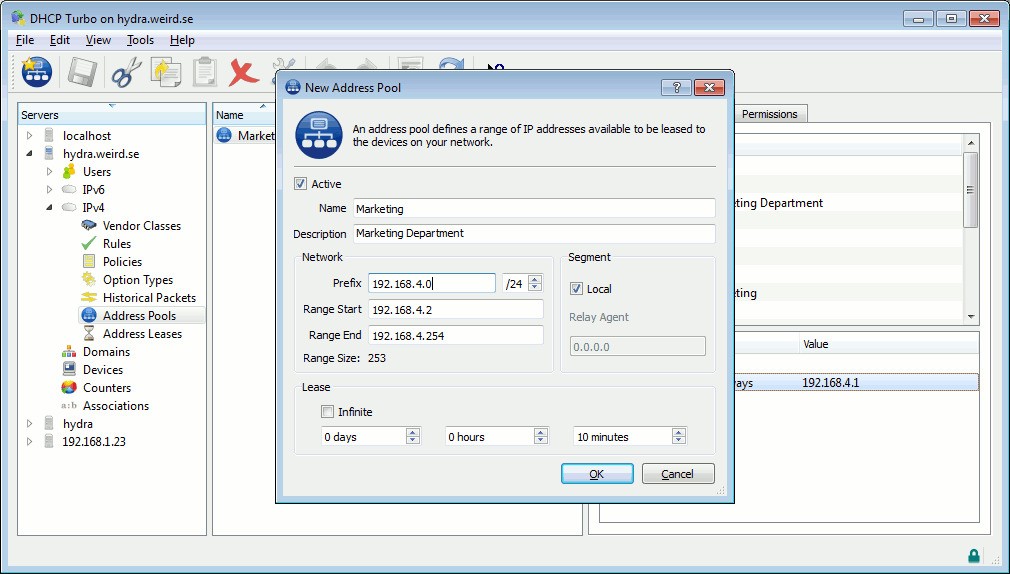Viewport: 1010px width, 574px height.
Task: Click the lock icon in status bar
Action: (x=974, y=555)
